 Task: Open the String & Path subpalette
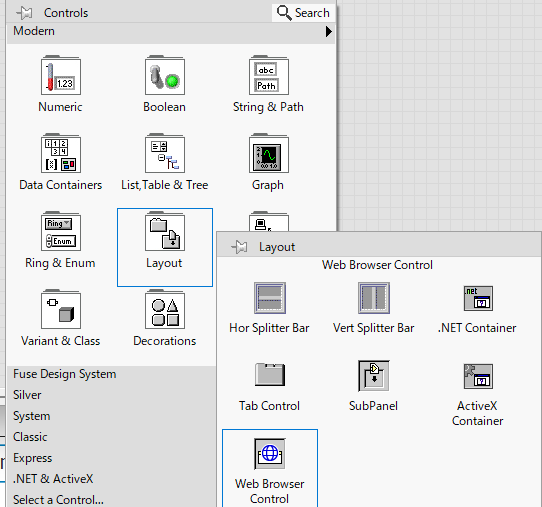point(269,75)
